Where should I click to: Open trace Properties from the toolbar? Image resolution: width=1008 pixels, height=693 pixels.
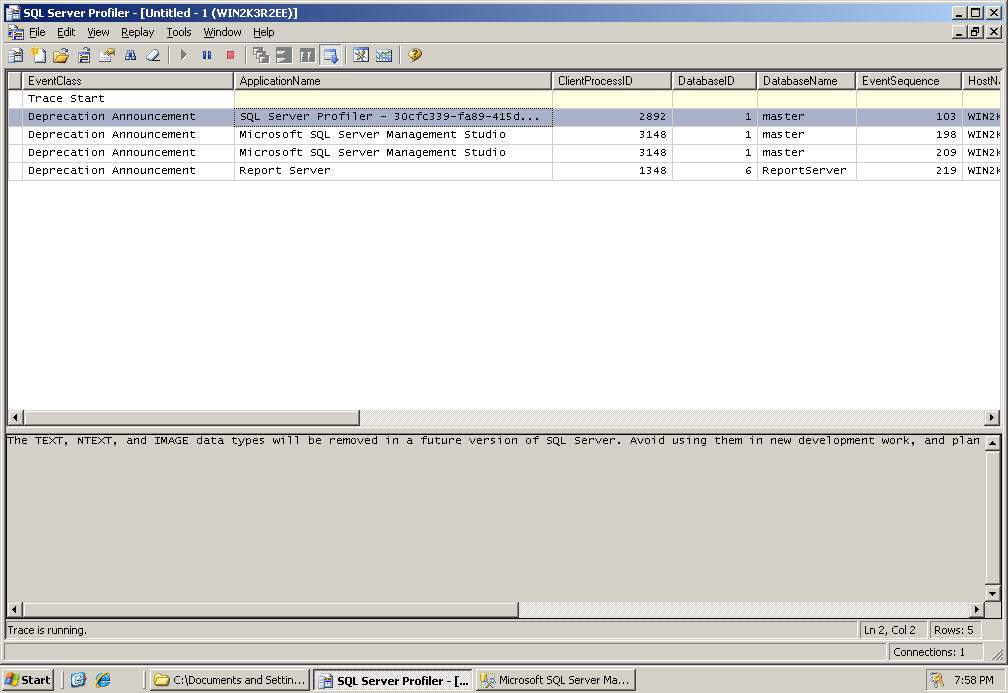tap(107, 55)
